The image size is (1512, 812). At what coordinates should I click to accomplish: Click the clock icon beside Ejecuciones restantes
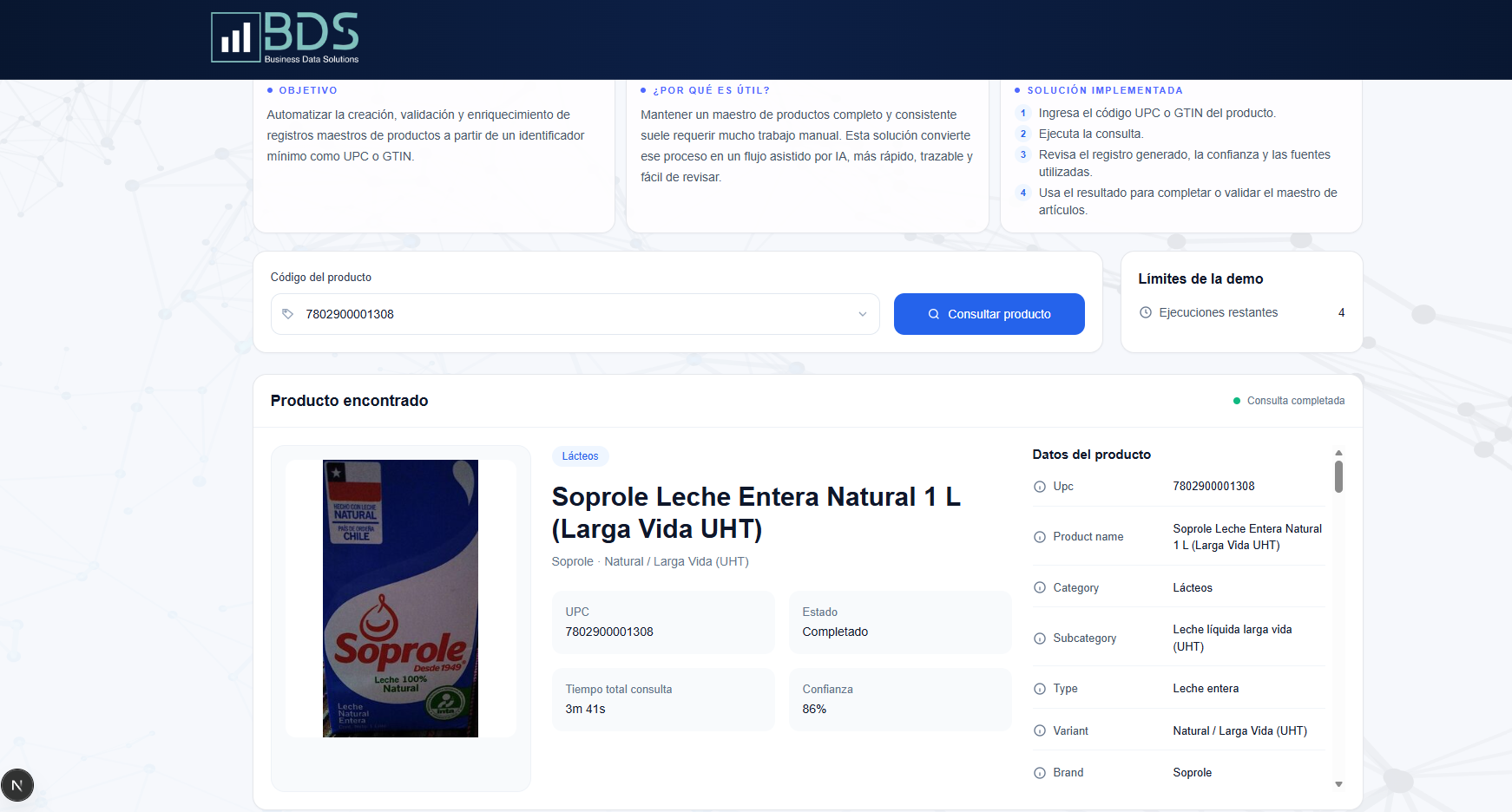[x=1145, y=312]
